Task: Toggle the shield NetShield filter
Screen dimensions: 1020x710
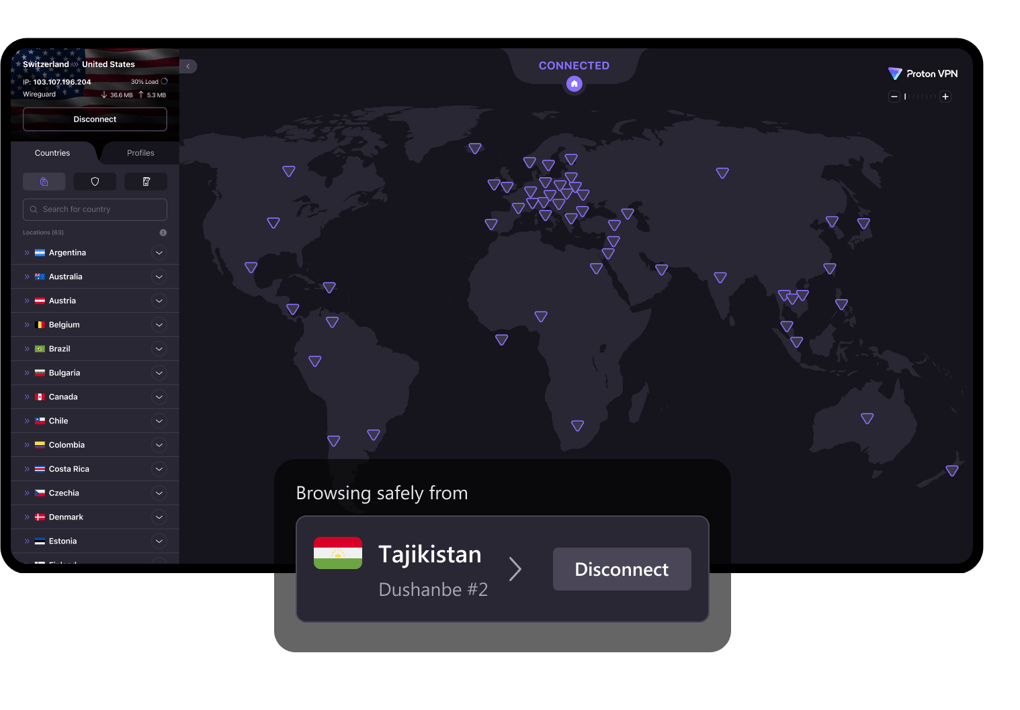Action: click(95, 182)
